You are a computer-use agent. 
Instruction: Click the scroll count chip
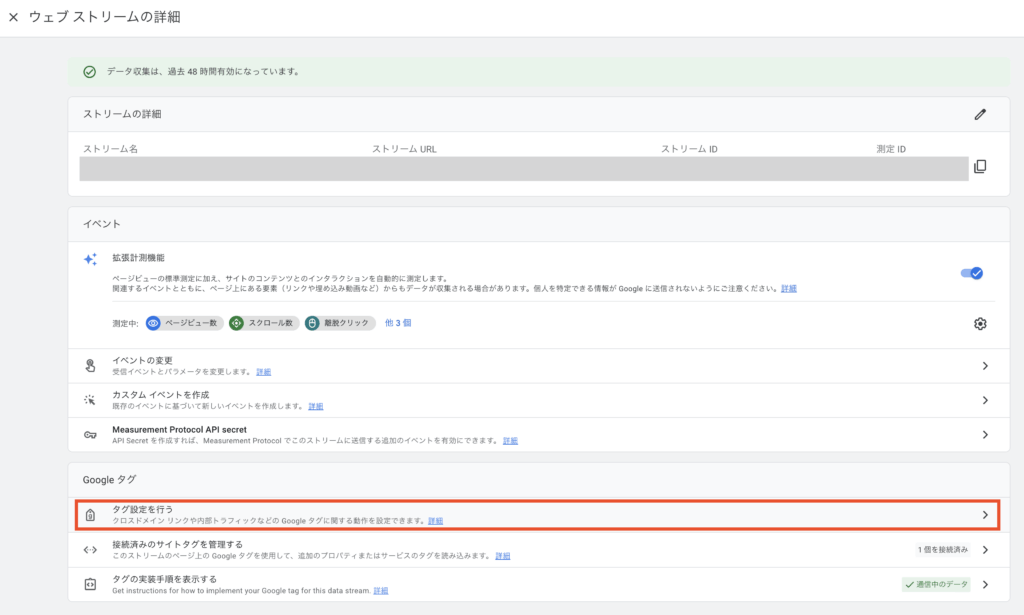tap(264, 323)
